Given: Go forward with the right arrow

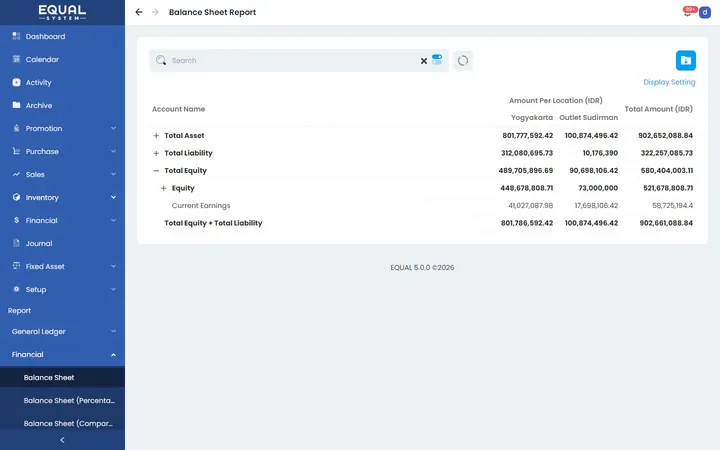Looking at the screenshot, I should 155,12.
